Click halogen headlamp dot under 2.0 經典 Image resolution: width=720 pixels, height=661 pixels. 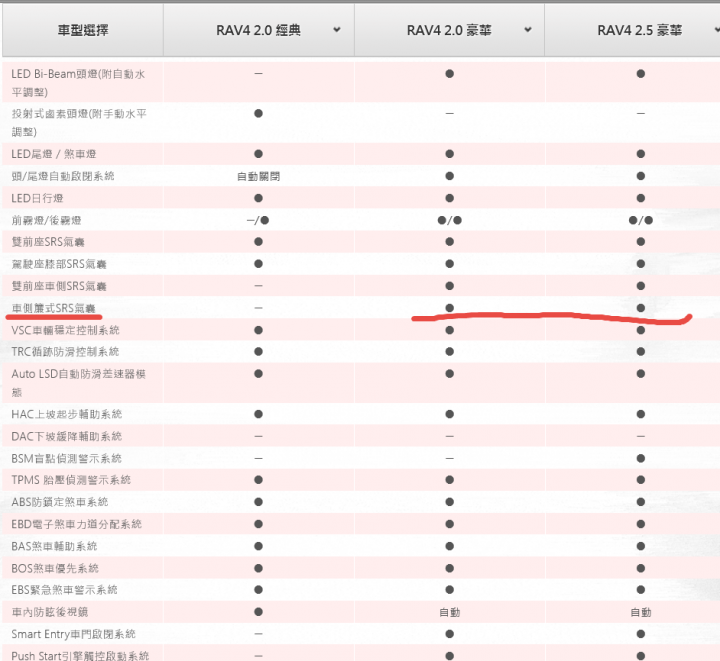coord(259,113)
